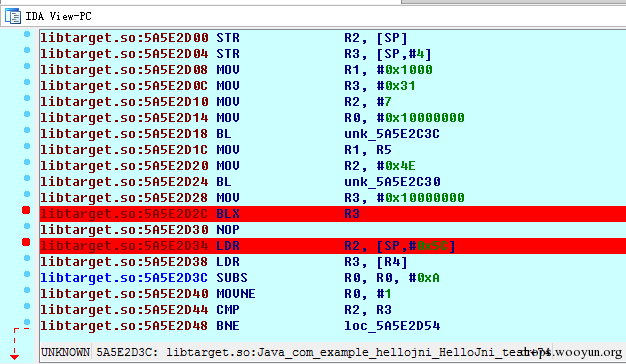Screen dimensions: 626x364
Task: Toggle breakpoint dot at address 5A5E2D1C
Action: (27, 146)
